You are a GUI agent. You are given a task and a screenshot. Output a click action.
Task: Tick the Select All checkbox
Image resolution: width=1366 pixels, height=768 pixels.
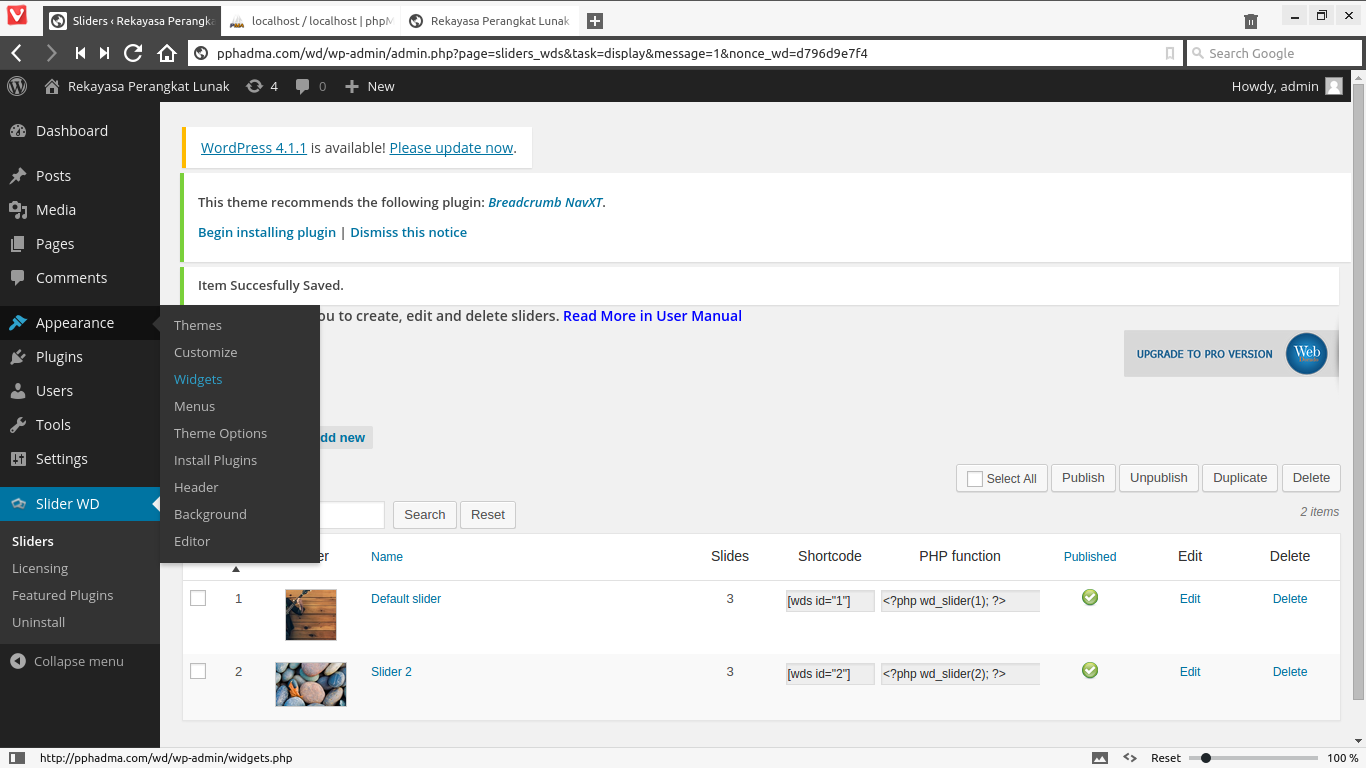(x=975, y=479)
